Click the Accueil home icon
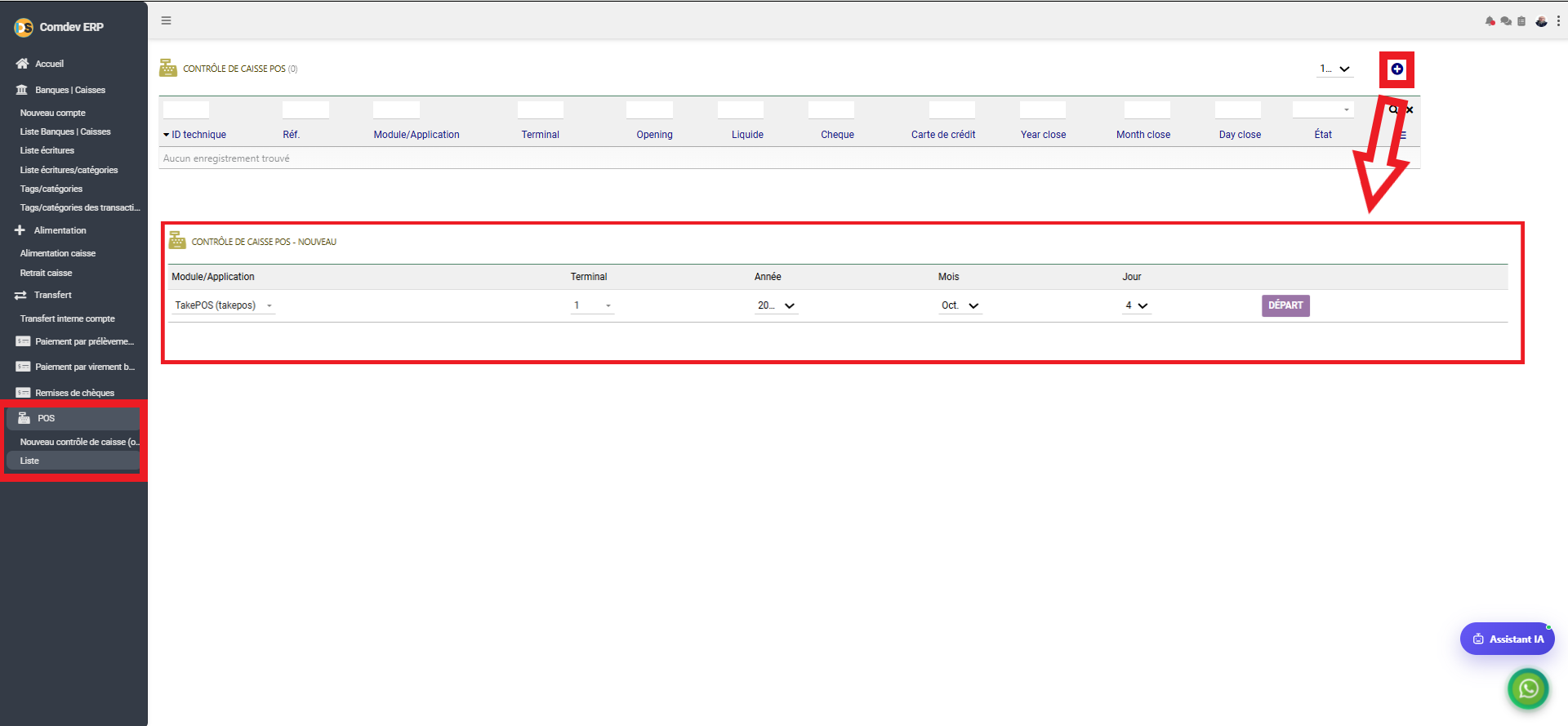The height and width of the screenshot is (726, 1568). tap(22, 64)
